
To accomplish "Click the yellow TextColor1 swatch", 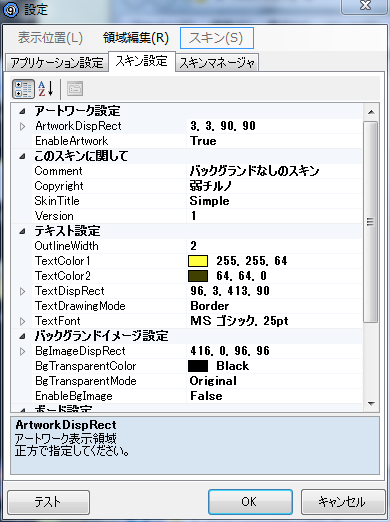I will click(198, 261).
